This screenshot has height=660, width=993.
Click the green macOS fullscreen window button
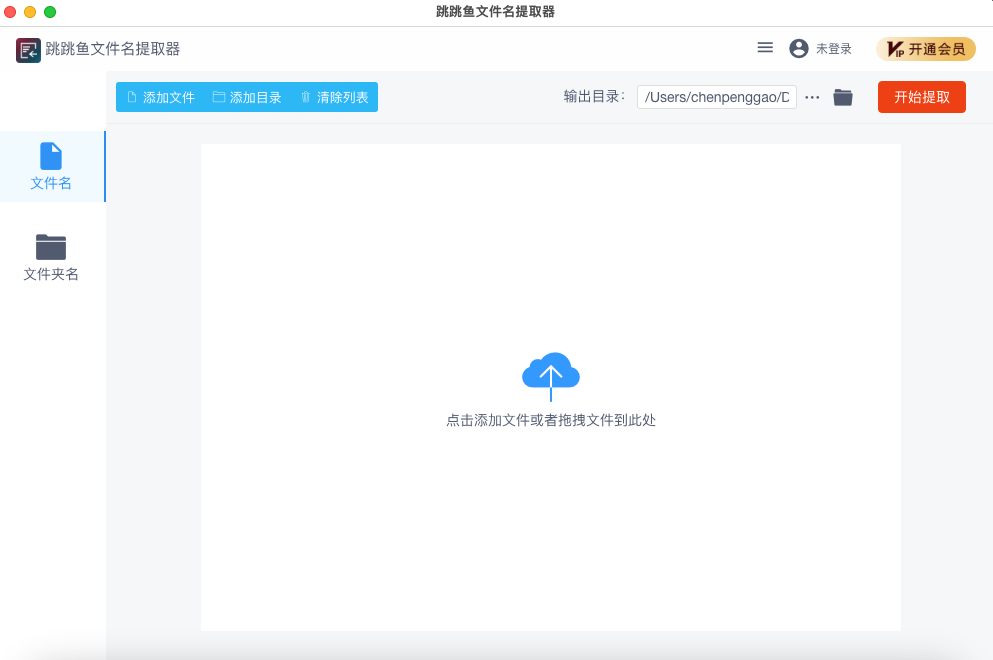pyautogui.click(x=50, y=12)
